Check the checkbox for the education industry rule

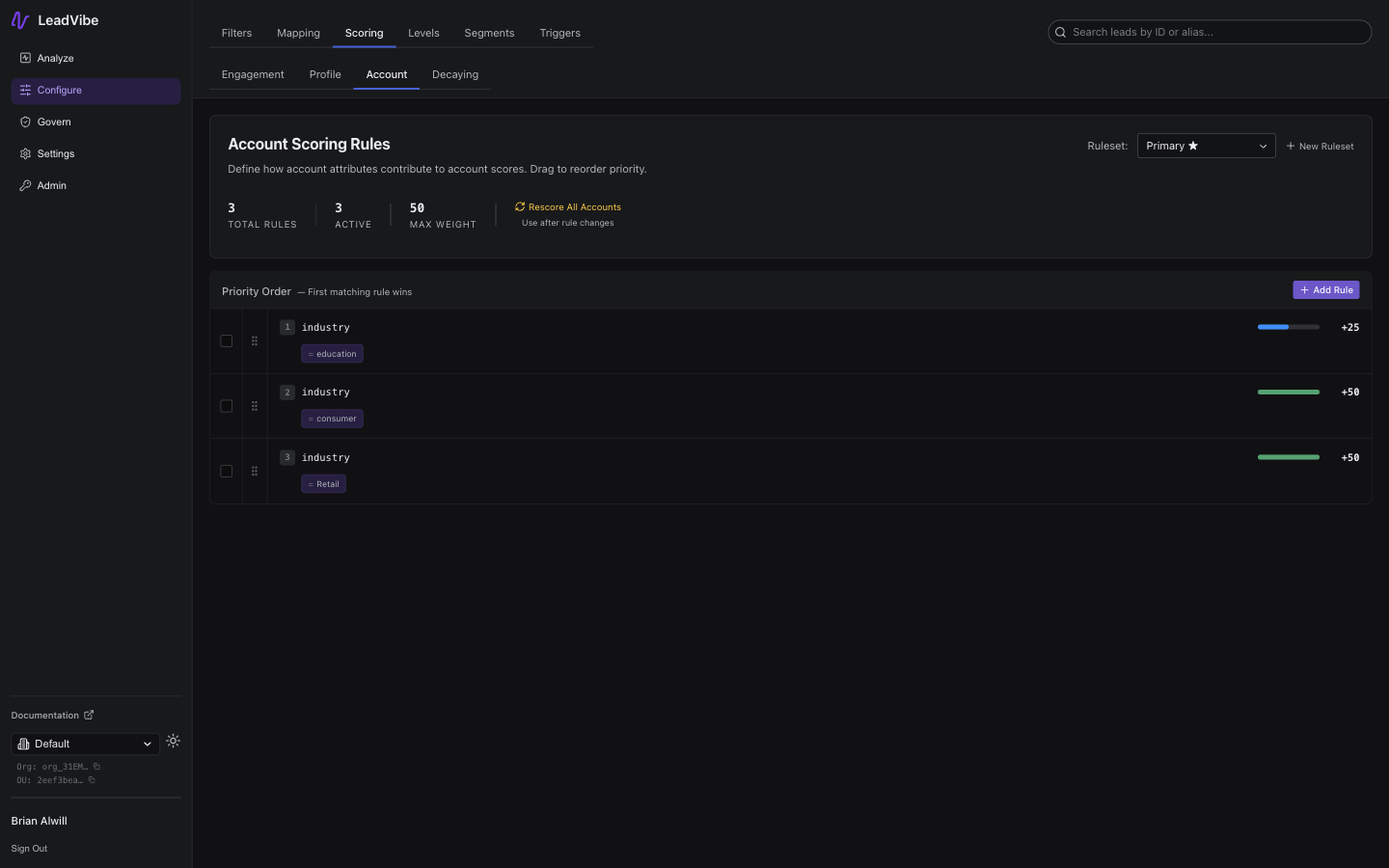[x=226, y=340]
